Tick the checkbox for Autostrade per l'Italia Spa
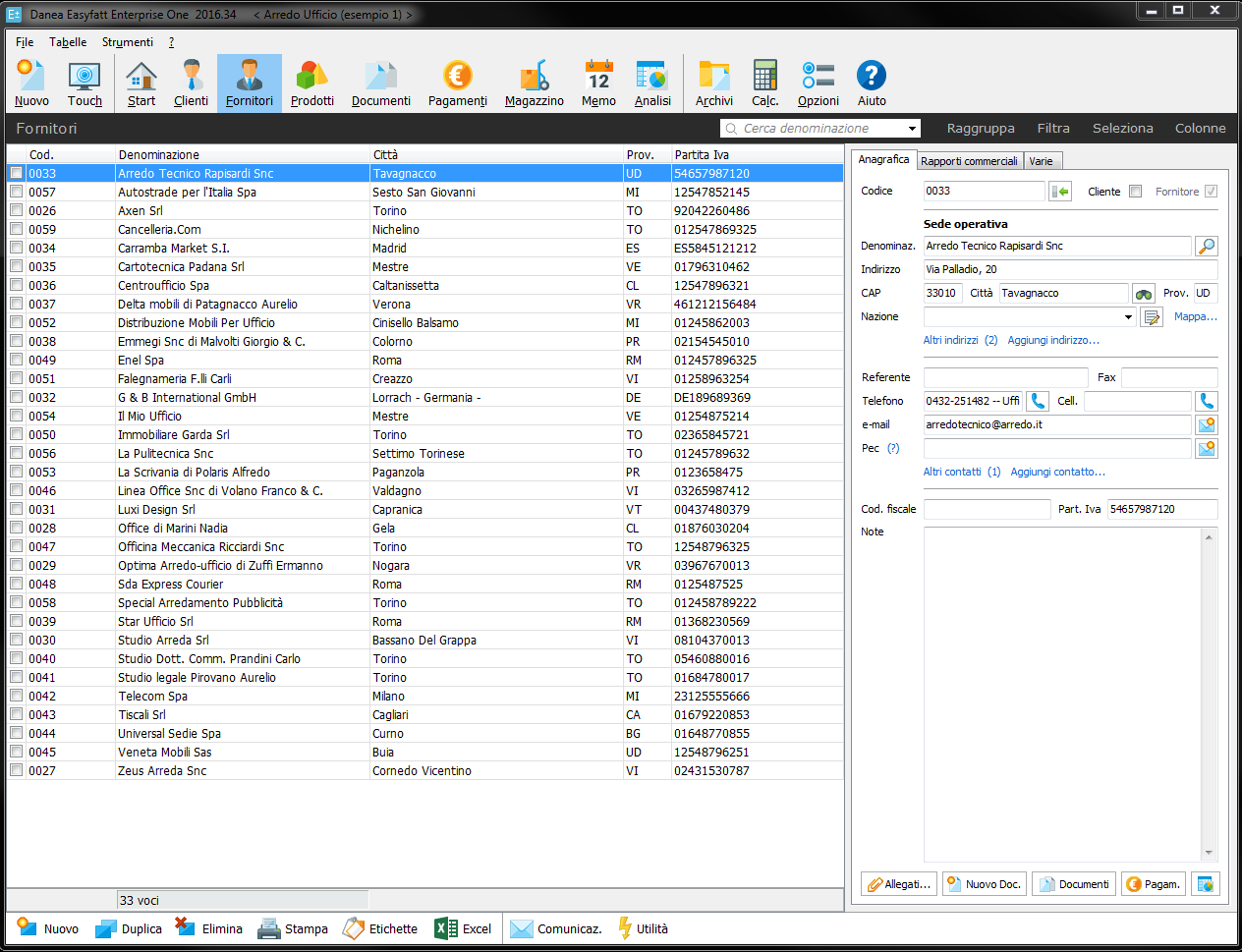This screenshot has width=1242, height=952. [x=16, y=192]
